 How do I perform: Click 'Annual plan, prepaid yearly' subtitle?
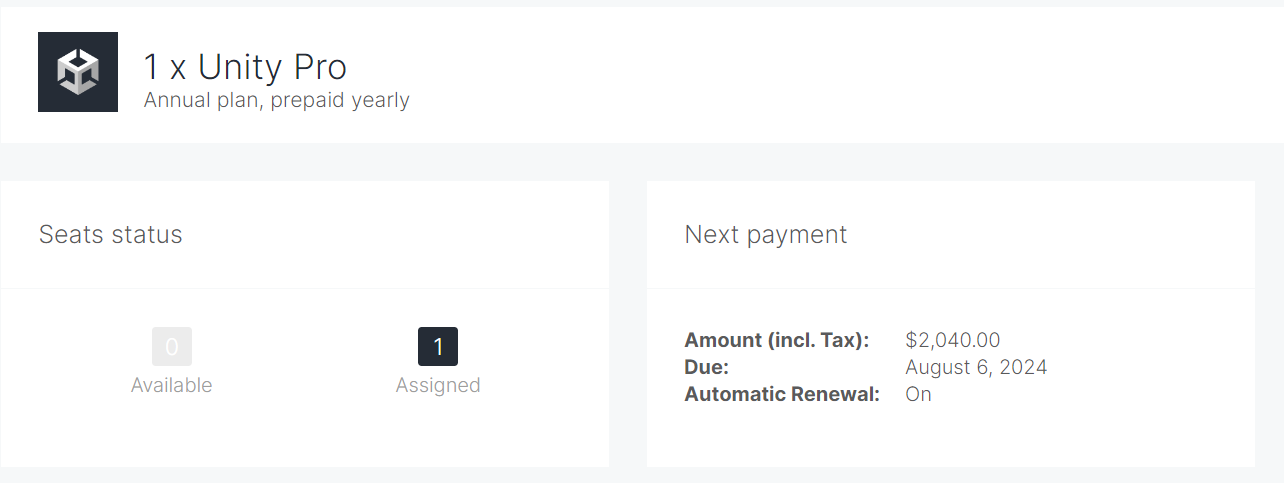276,100
